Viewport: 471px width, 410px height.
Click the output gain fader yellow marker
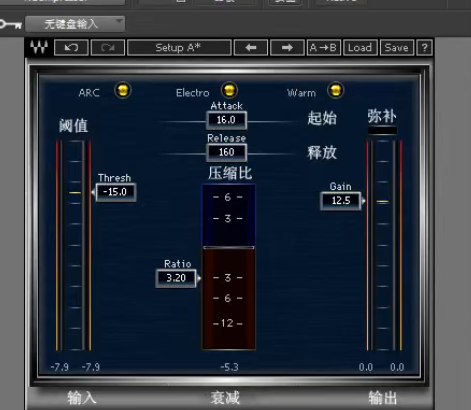(x=383, y=201)
